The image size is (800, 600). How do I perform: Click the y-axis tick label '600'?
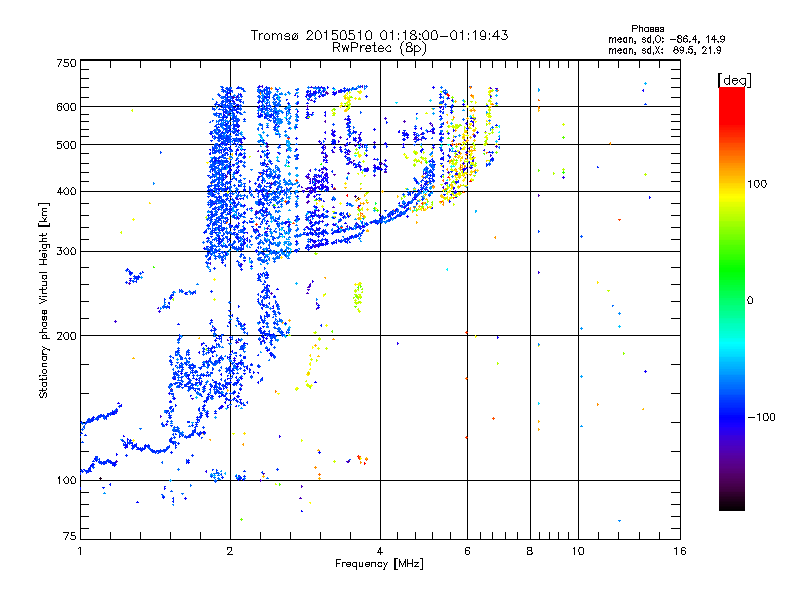(67, 107)
